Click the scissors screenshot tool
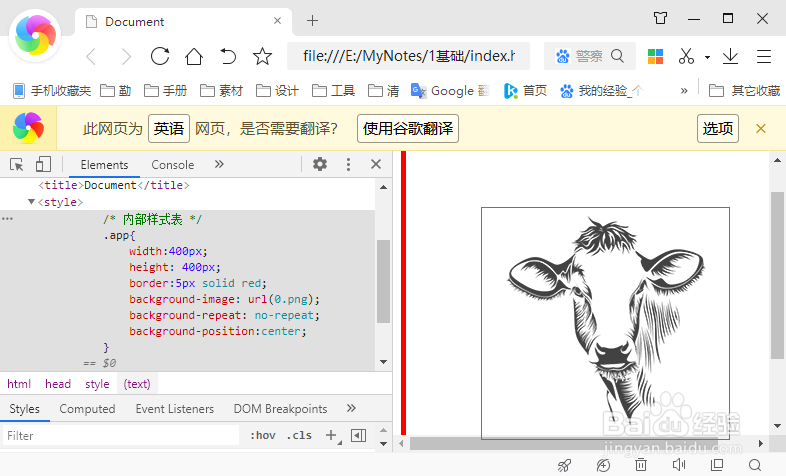The image size is (786, 476). [686, 56]
